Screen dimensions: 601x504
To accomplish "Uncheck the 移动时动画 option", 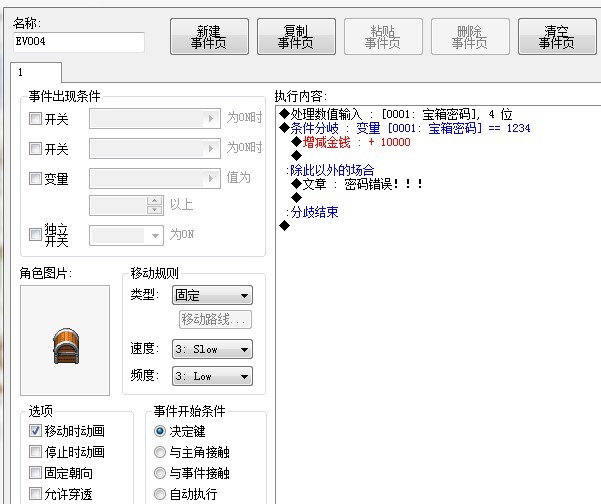I will (x=35, y=431).
